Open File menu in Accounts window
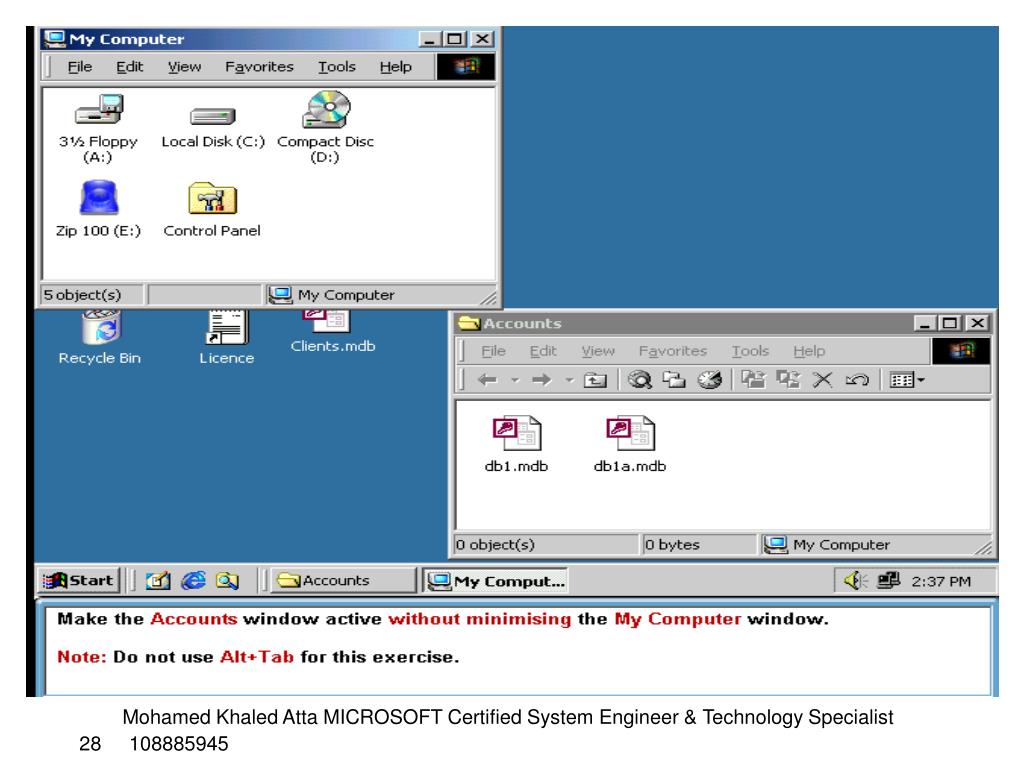This screenshot has height=768, width=1024. [x=493, y=351]
